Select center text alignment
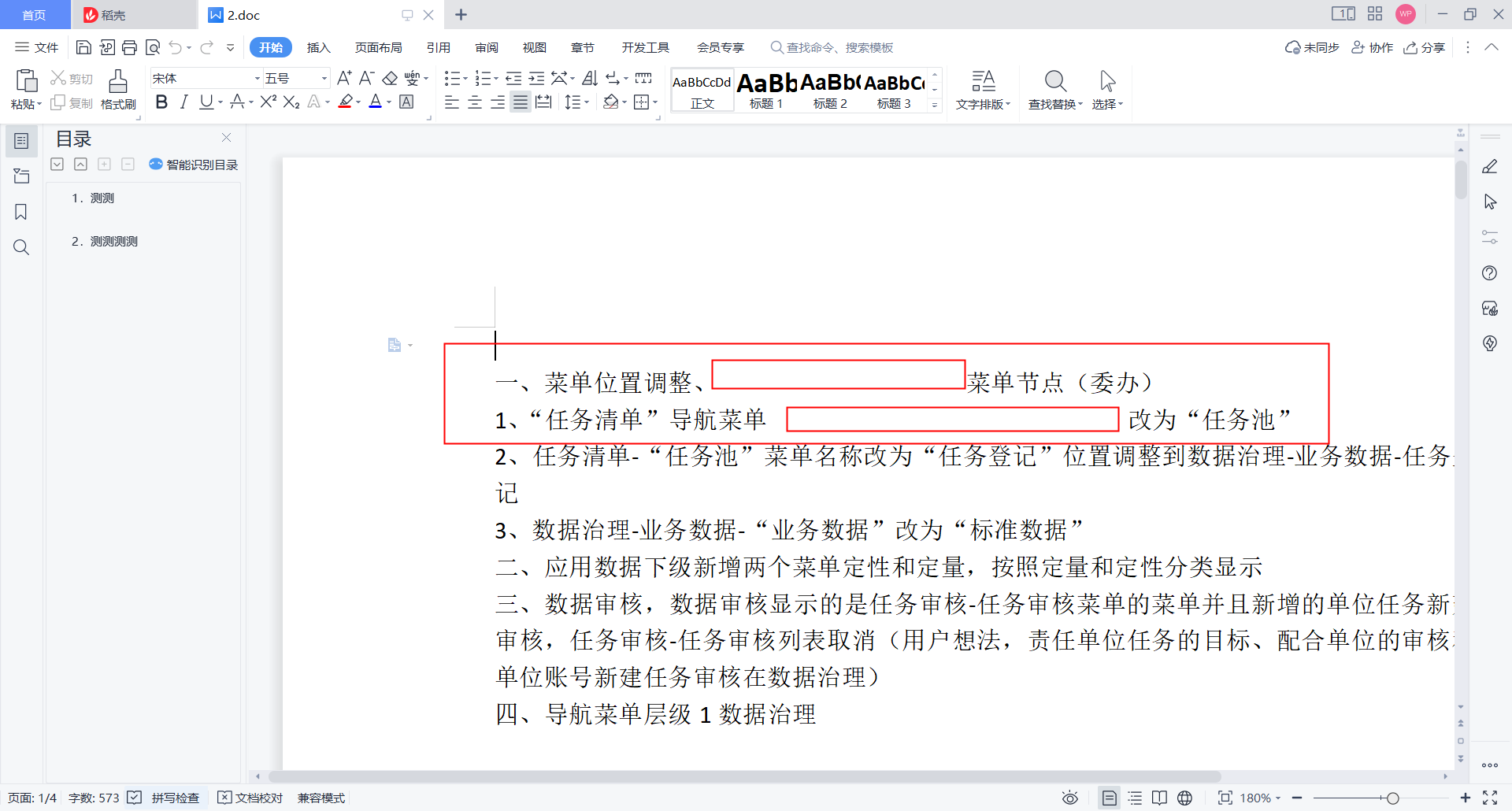 pos(475,102)
